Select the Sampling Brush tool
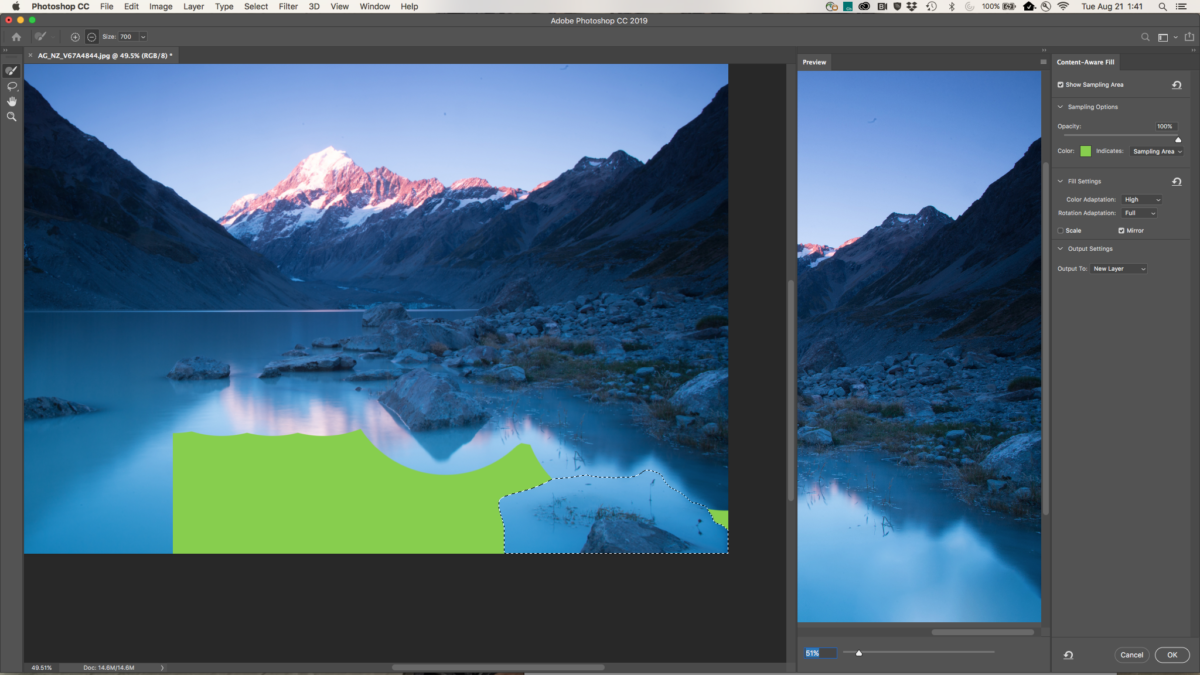Screen dimensions: 1200x675 (11, 71)
